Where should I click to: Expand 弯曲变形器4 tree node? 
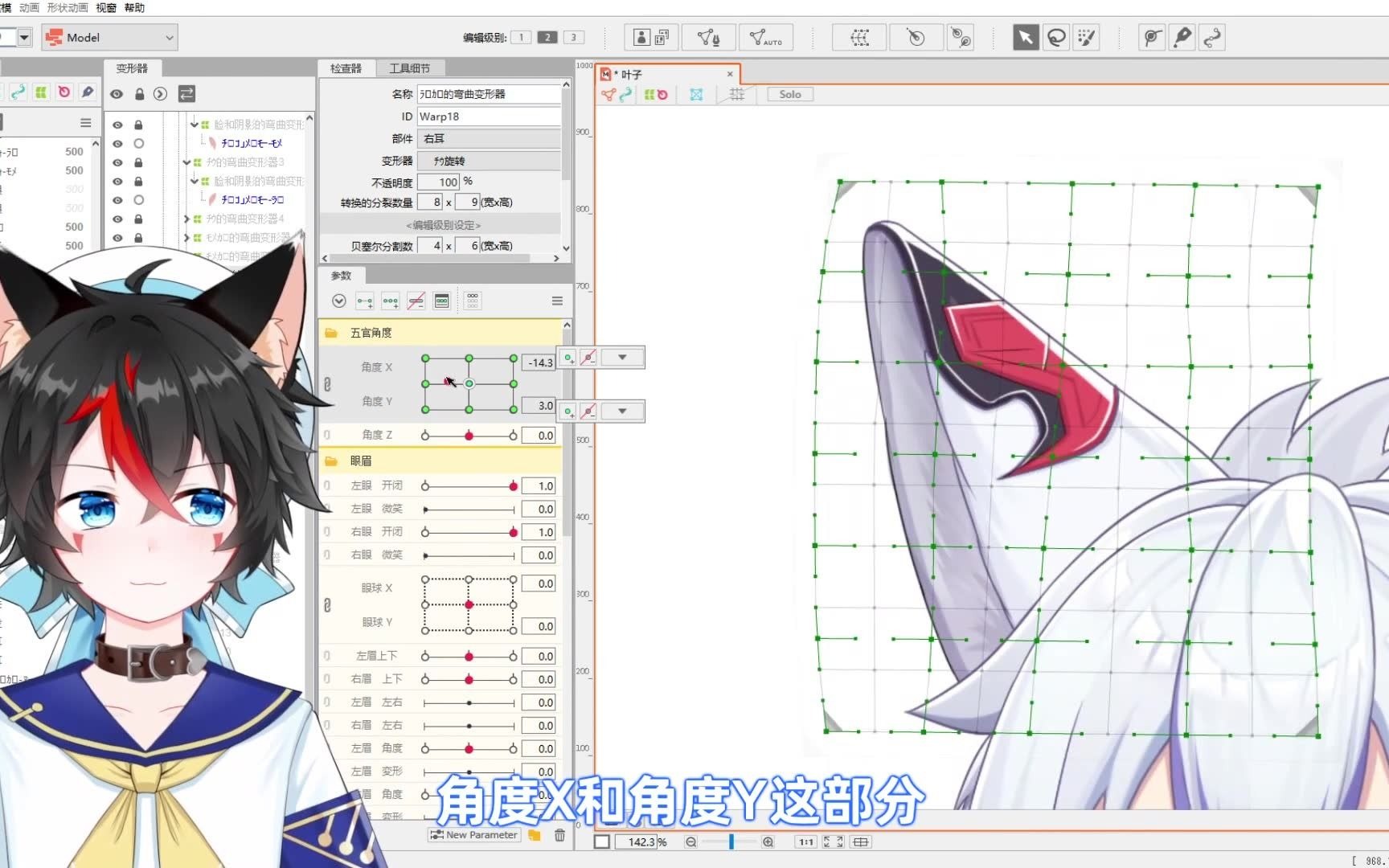[186, 219]
